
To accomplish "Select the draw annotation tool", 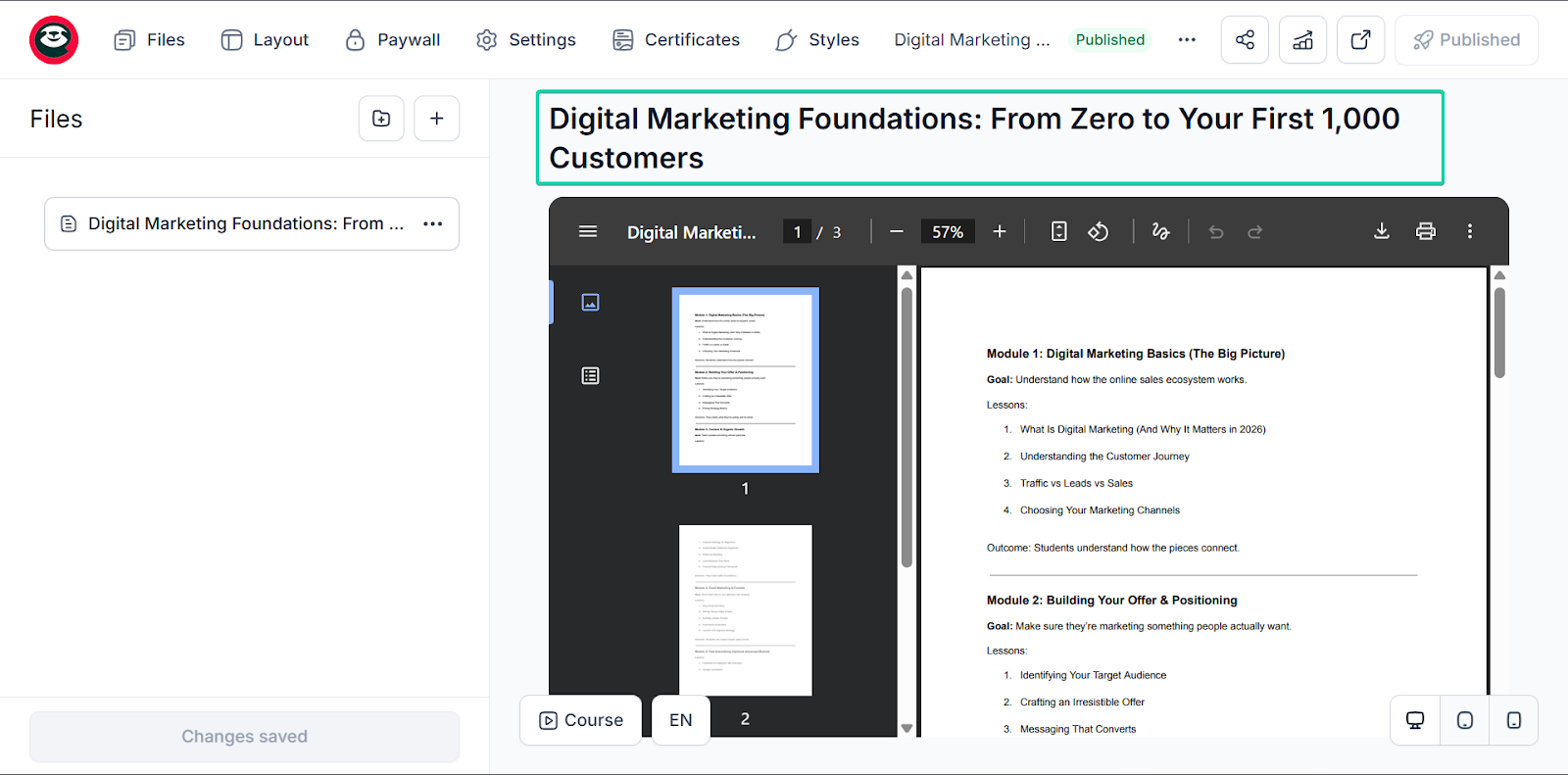I will (1160, 232).
